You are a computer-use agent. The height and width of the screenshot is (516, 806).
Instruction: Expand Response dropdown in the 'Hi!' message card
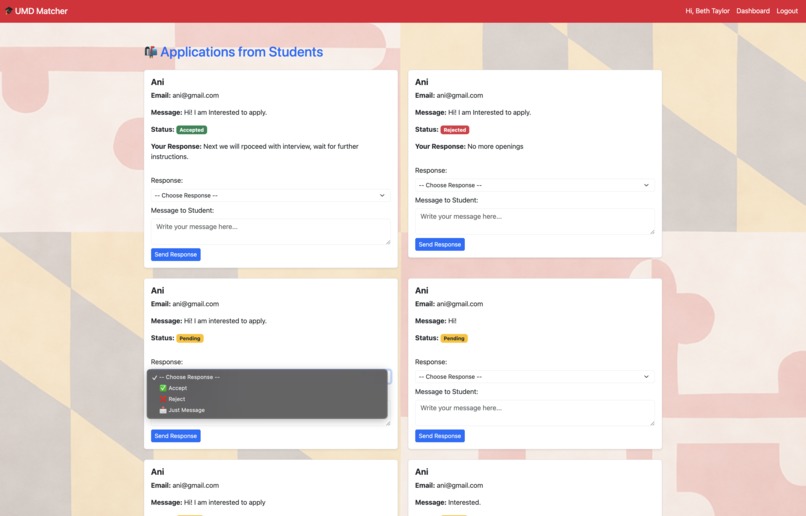point(535,377)
